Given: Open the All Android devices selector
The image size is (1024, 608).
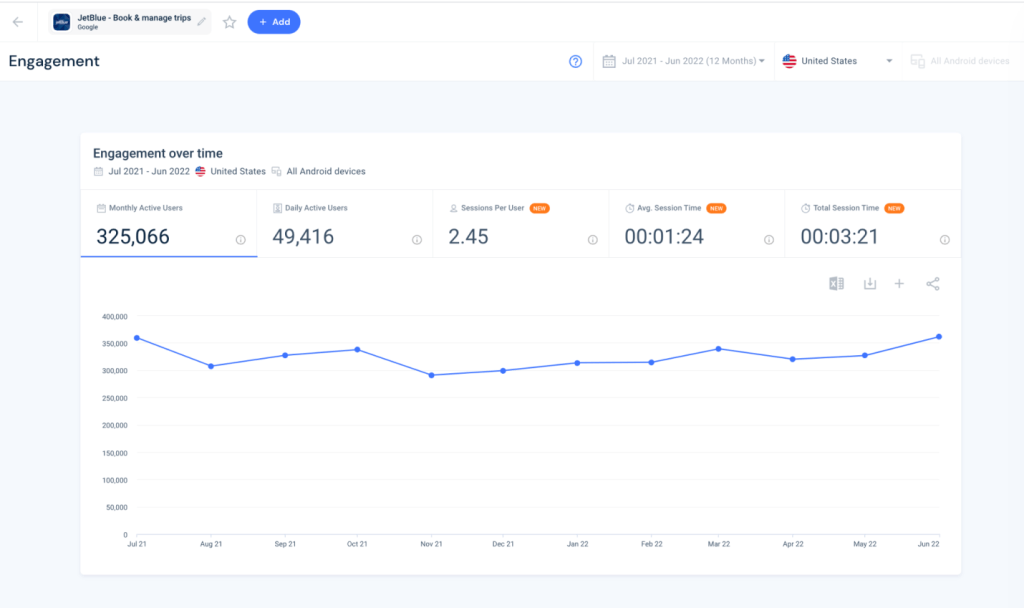Looking at the screenshot, I should click(x=960, y=61).
